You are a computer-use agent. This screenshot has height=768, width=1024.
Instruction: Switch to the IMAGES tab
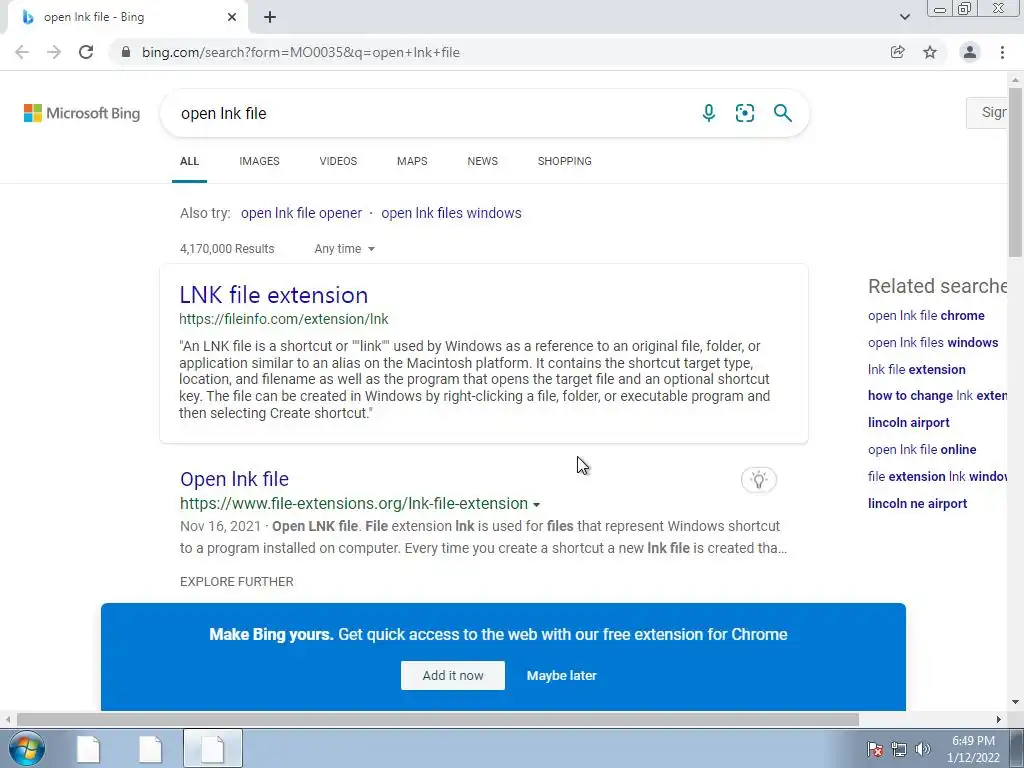(259, 161)
